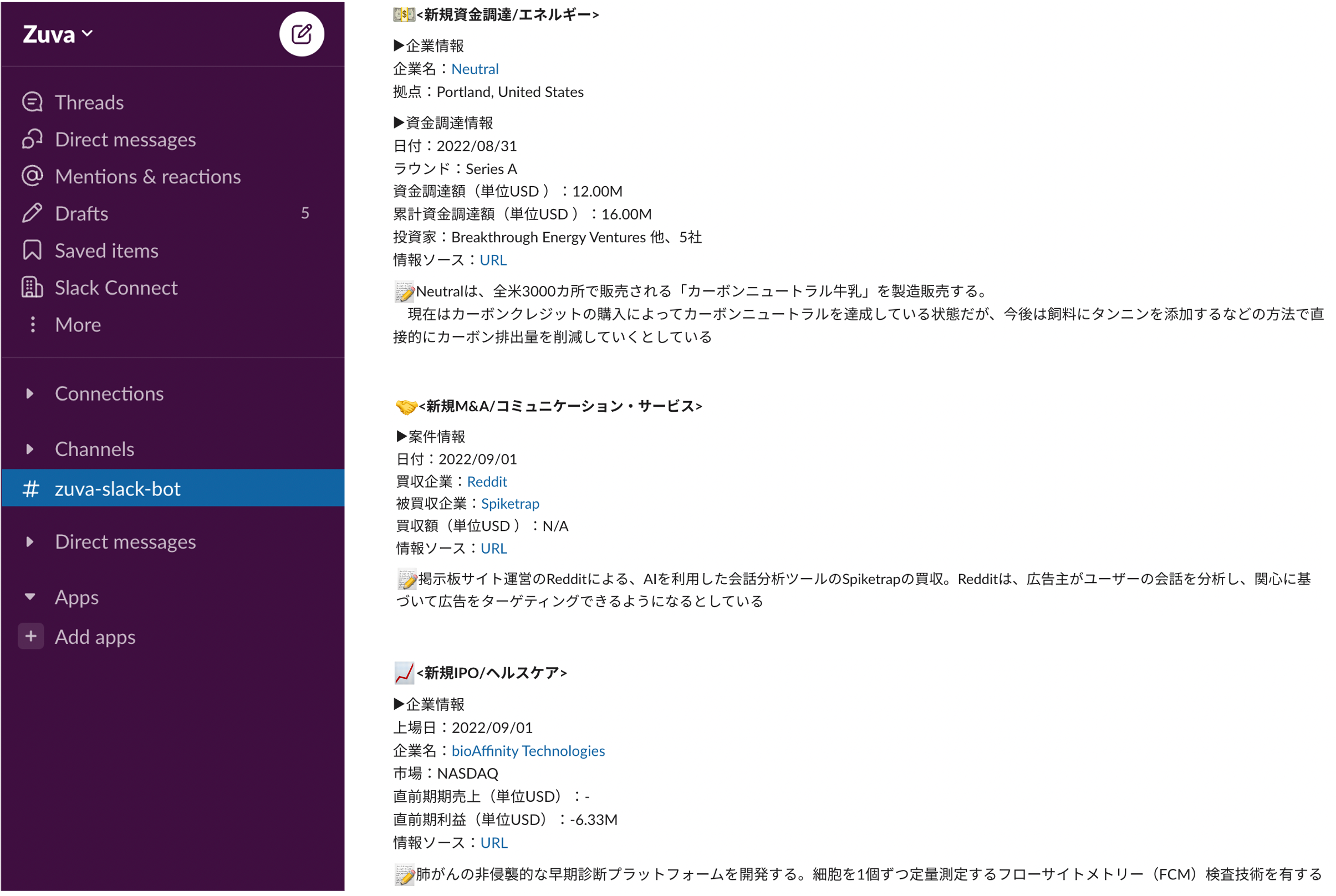Click the Drafts pencil icon
Image resolution: width=1336 pixels, height=896 pixels.
coord(32,213)
